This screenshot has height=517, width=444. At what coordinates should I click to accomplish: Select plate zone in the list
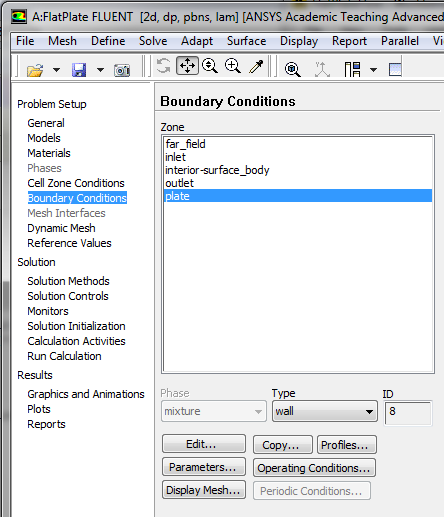pyautogui.click(x=298, y=196)
